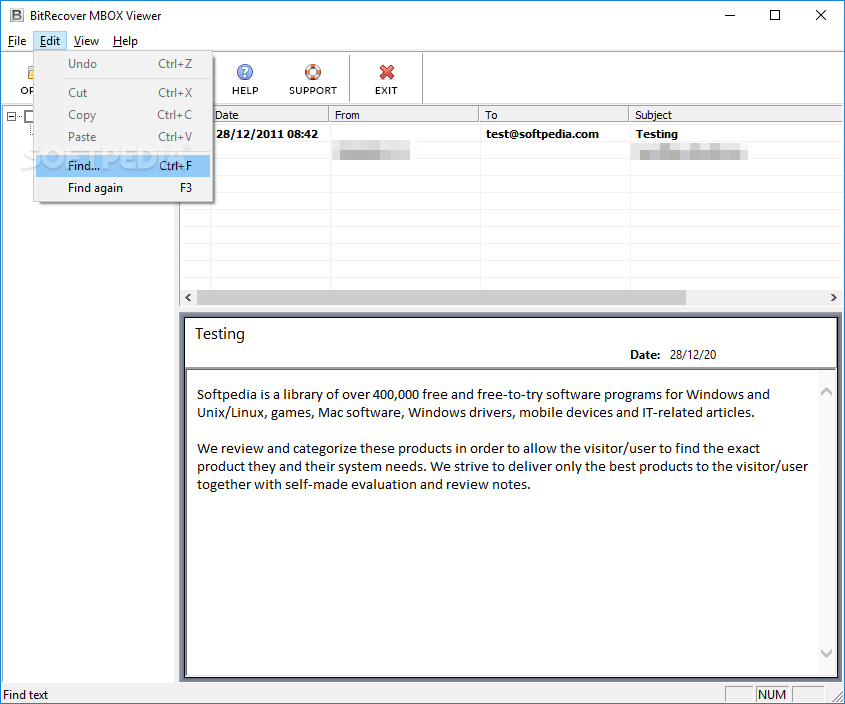Close the BitRecover MBOX Viewer window

point(821,15)
